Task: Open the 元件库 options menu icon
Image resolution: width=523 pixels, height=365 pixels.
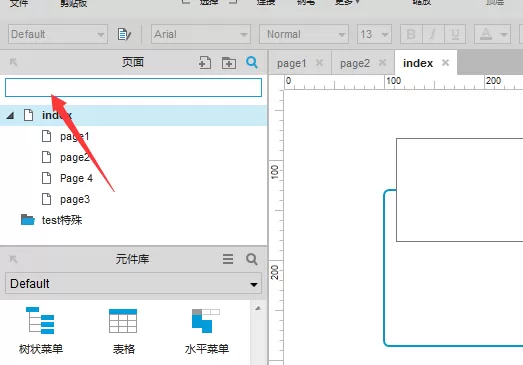Action: tap(228, 259)
